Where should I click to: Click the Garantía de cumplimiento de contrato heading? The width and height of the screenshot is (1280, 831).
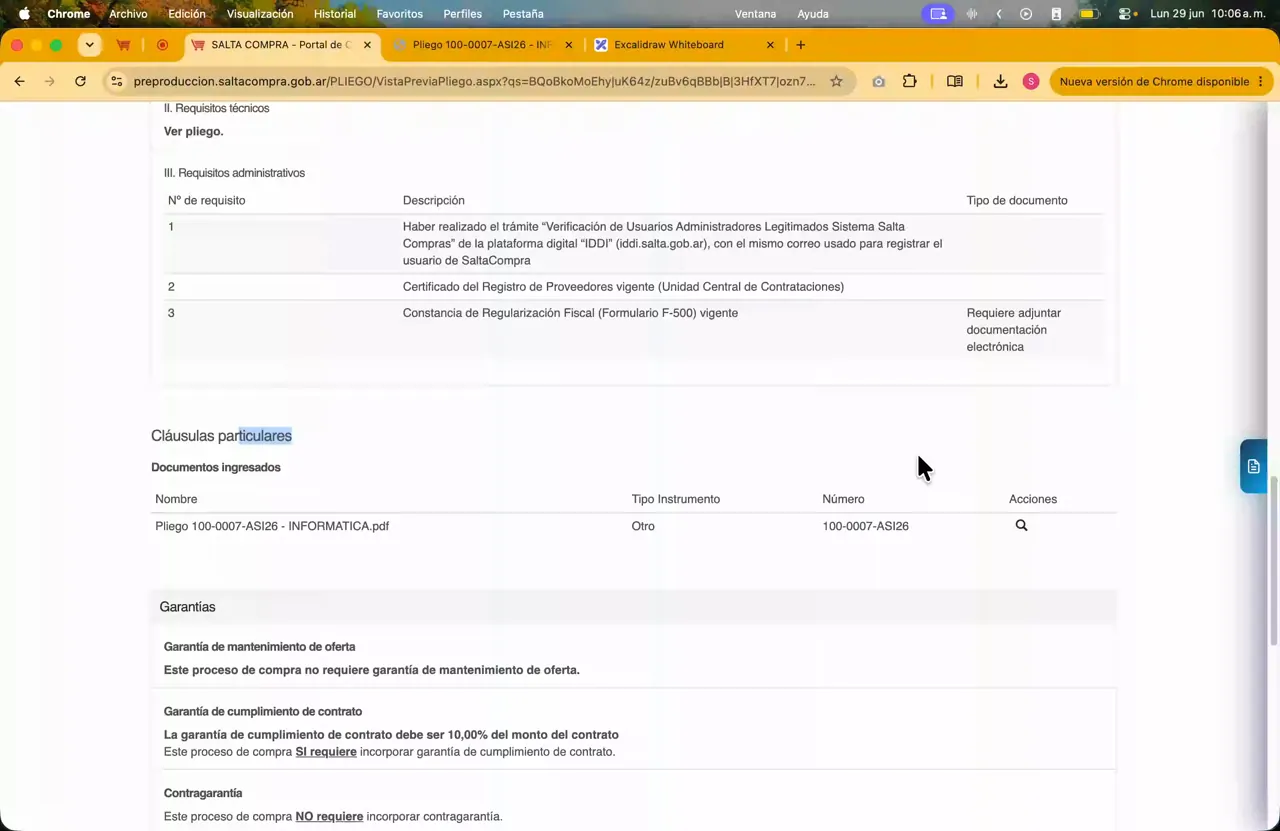coord(263,712)
